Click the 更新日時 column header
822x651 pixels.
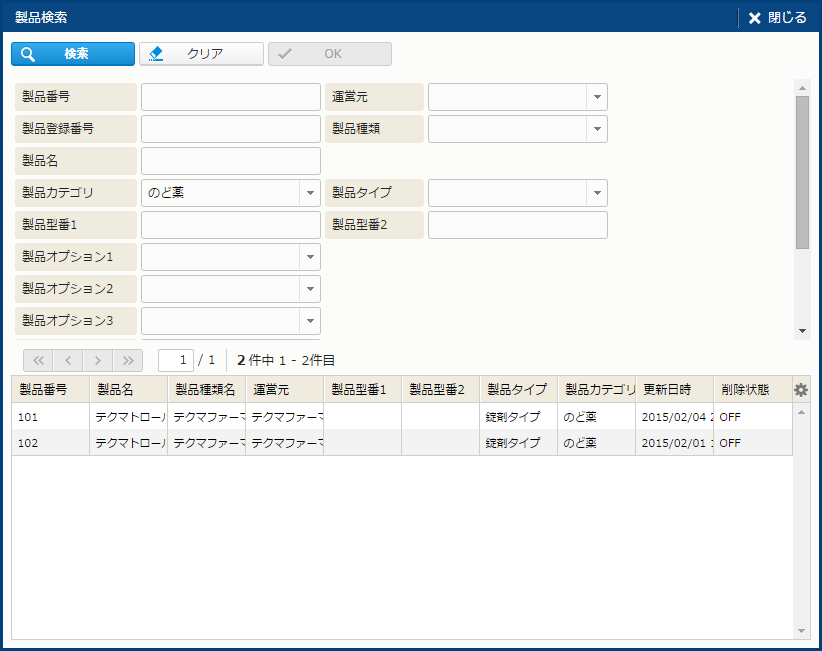(x=673, y=390)
